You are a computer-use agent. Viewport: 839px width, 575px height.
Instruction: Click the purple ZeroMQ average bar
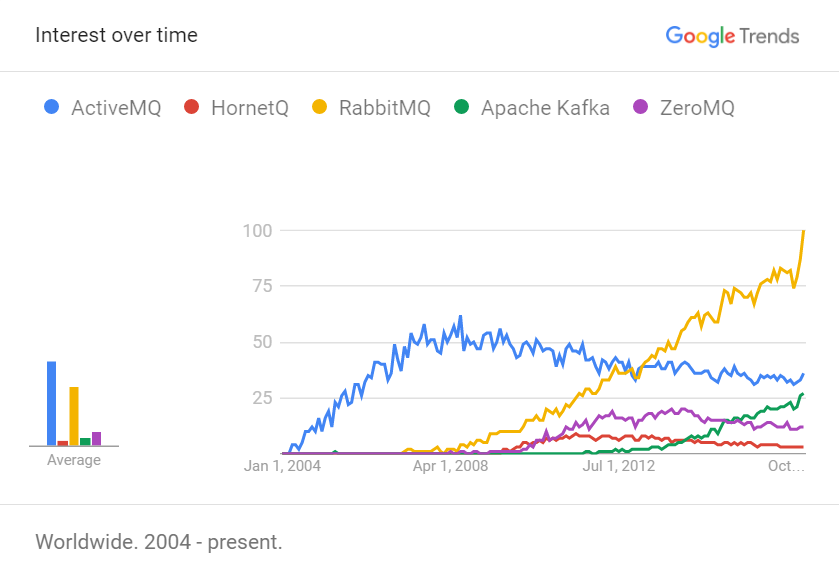coord(96,438)
